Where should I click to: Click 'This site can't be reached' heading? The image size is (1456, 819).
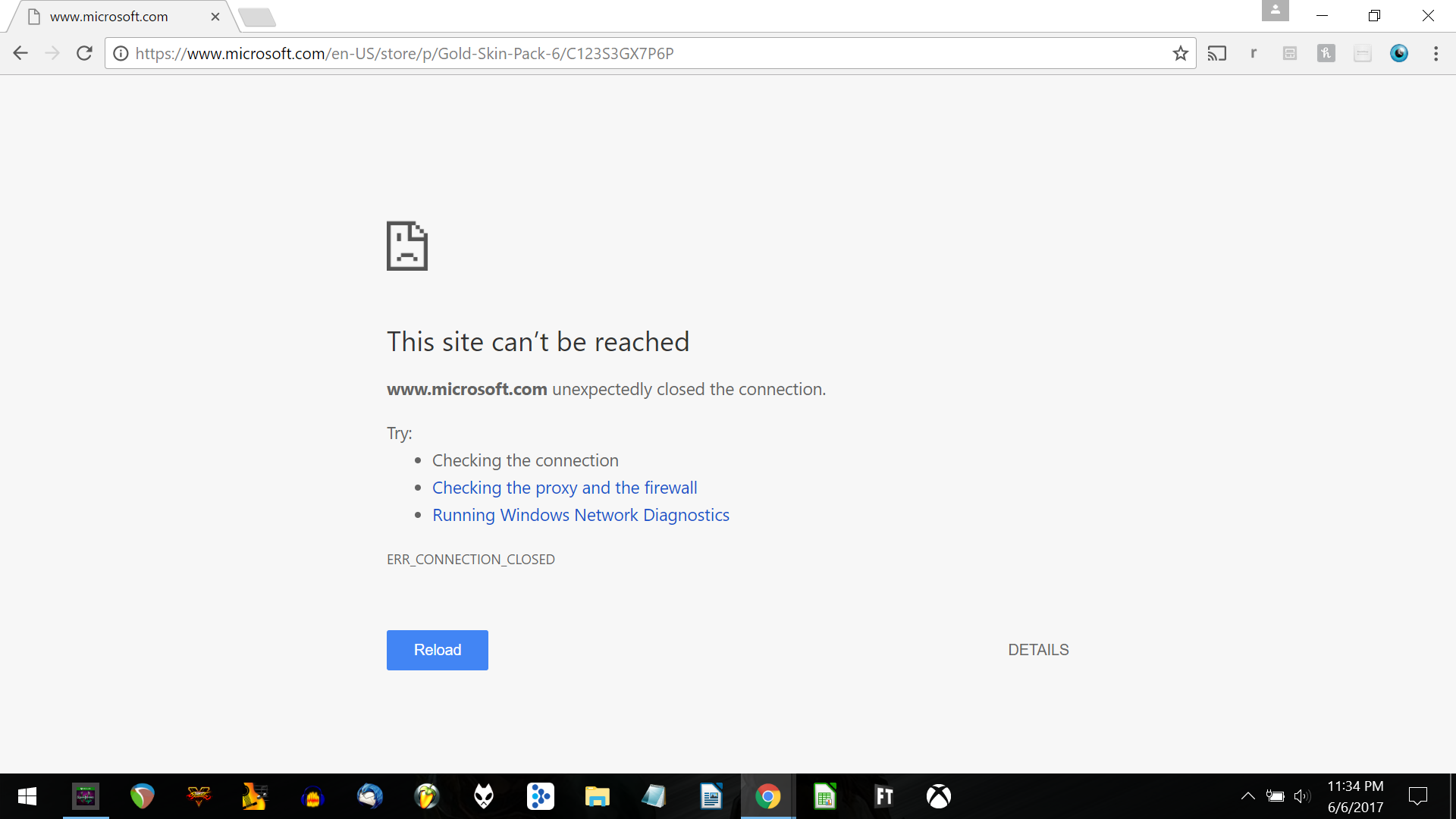click(538, 342)
